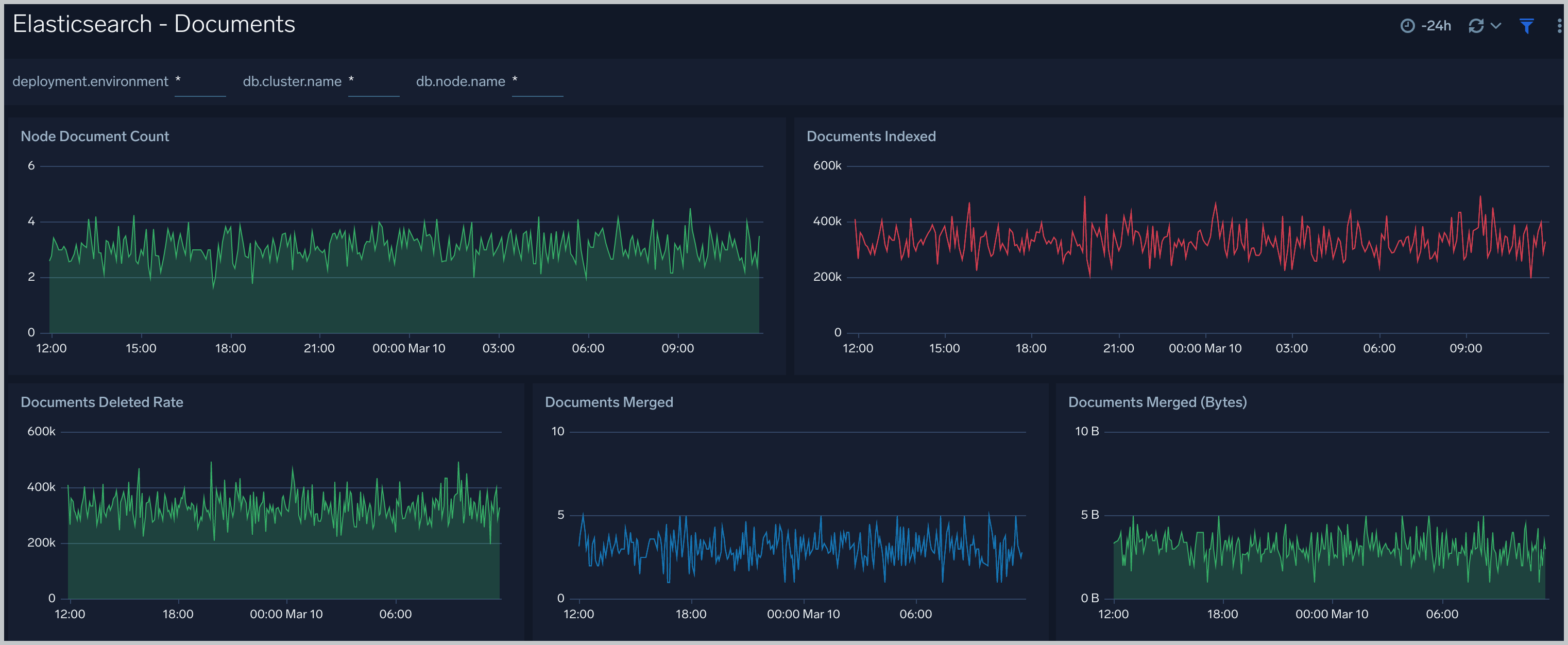This screenshot has height=645, width=1568.
Task: Select the Documents Deleted Rate panel title
Action: pos(101,402)
